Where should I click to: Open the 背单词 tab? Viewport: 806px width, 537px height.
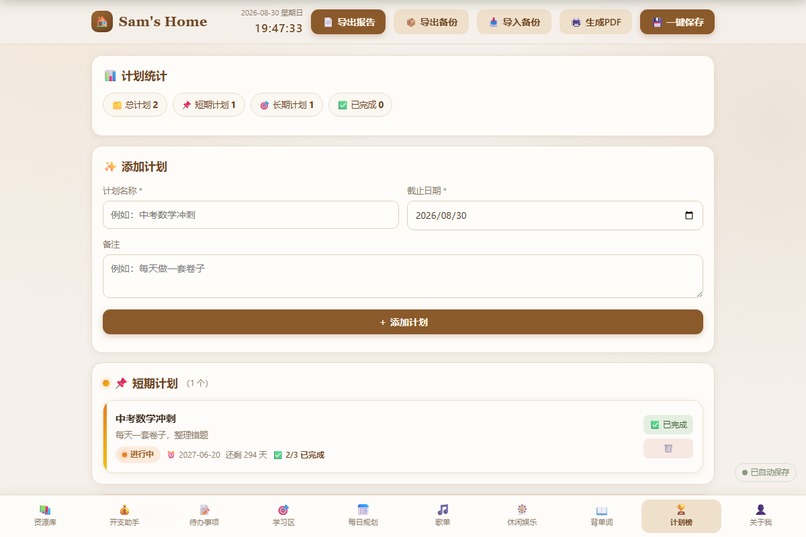tap(601, 515)
